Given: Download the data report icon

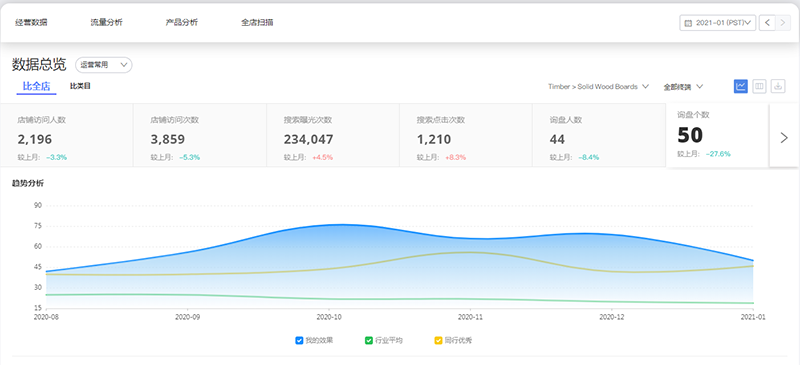Looking at the screenshot, I should (778, 86).
